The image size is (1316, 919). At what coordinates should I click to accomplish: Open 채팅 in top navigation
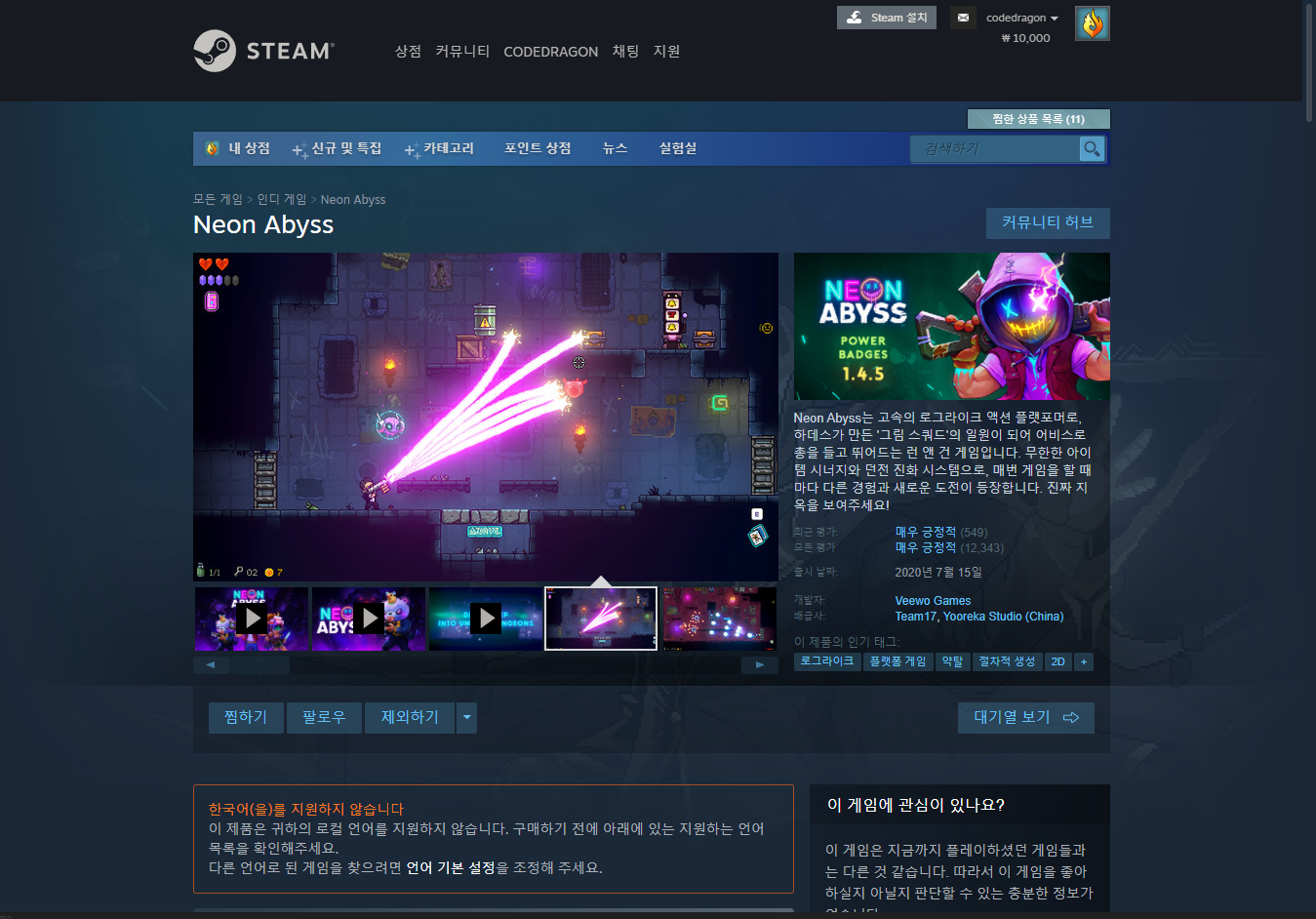(x=625, y=51)
